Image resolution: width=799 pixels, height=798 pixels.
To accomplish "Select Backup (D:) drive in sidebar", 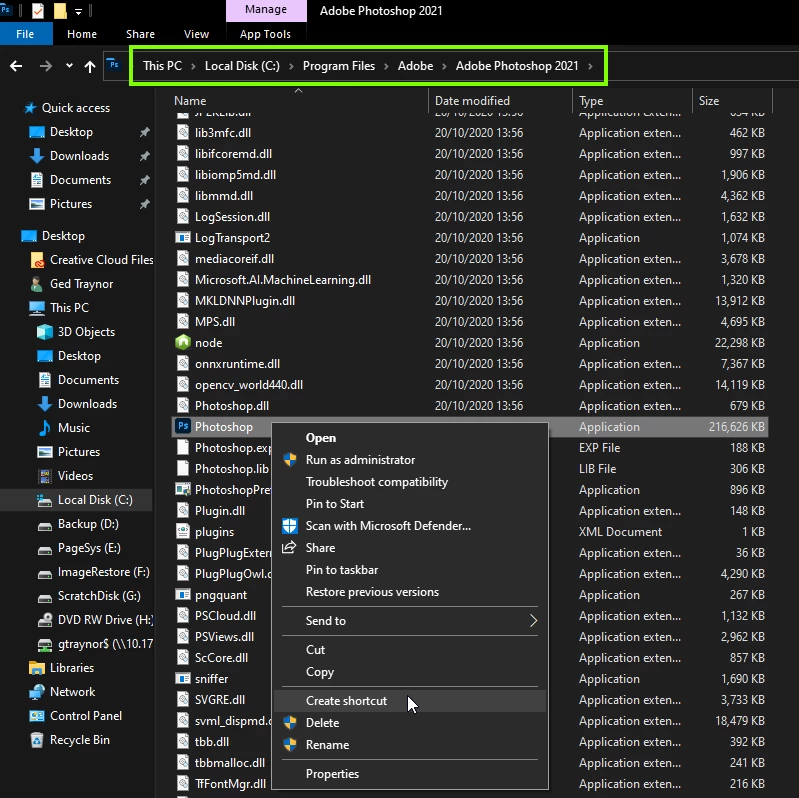I will point(88,524).
